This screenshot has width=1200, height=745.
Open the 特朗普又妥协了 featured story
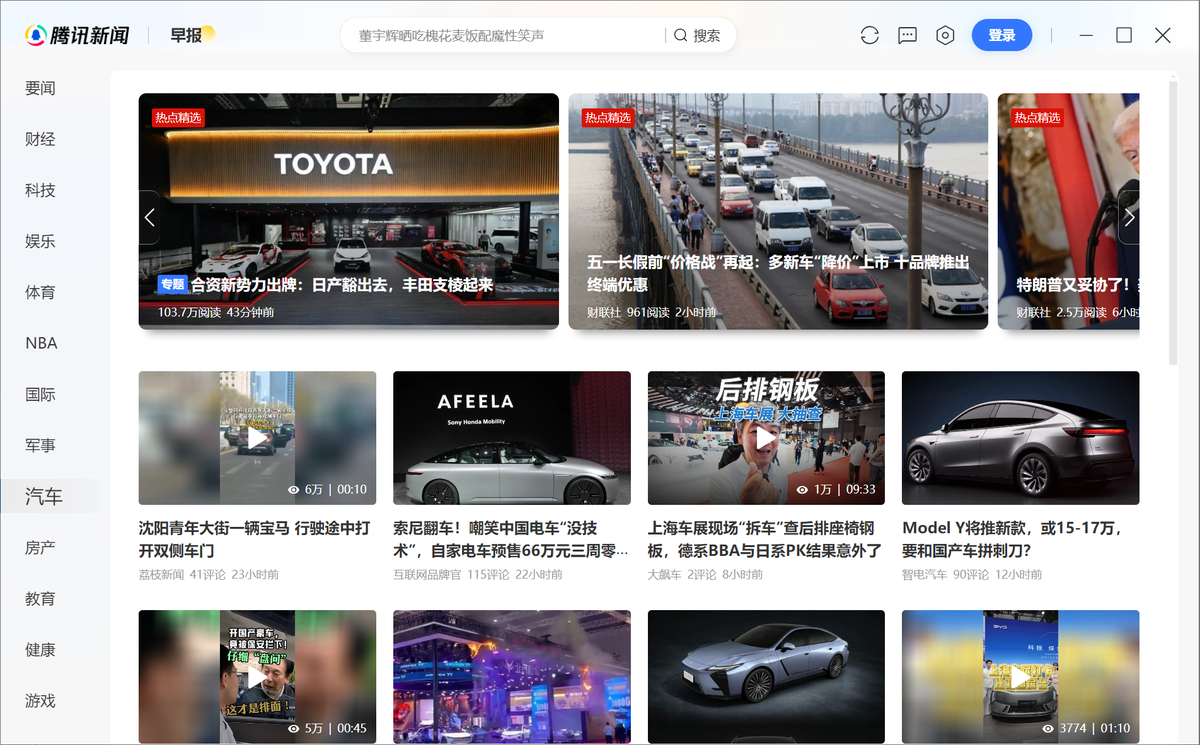(x=1069, y=211)
